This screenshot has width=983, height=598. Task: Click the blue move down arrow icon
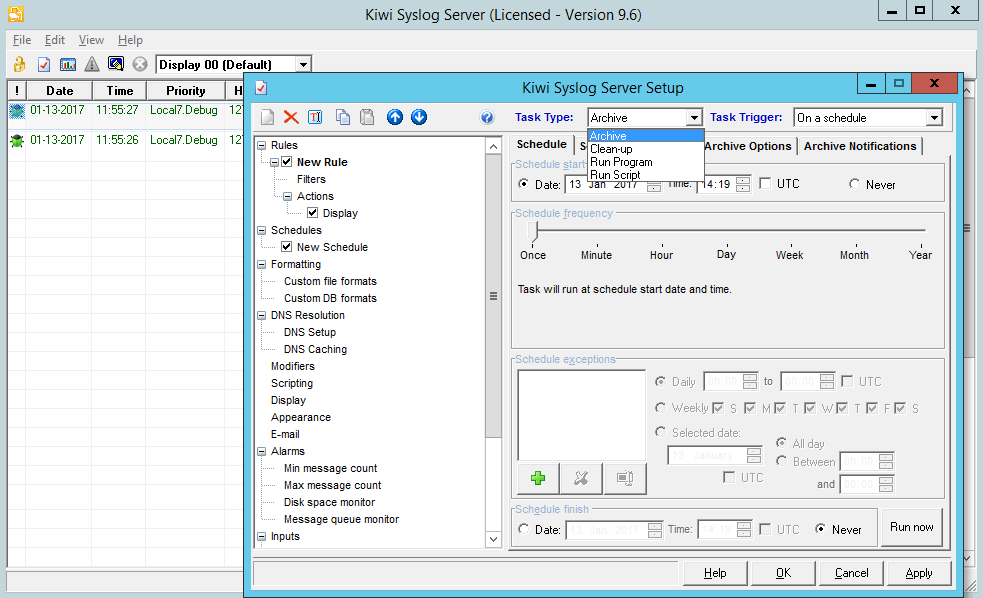(419, 117)
